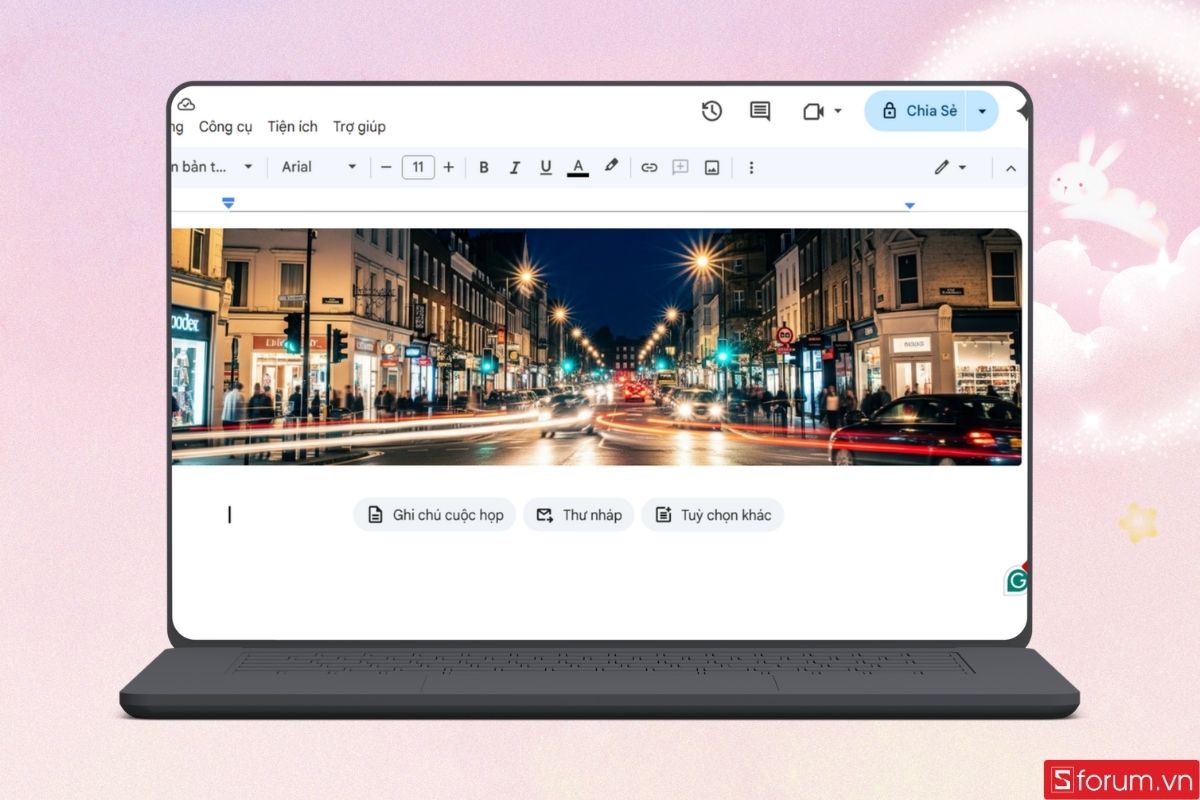This screenshot has width=1200, height=800.
Task: Open the Trợ giúp menu
Action: 359,126
